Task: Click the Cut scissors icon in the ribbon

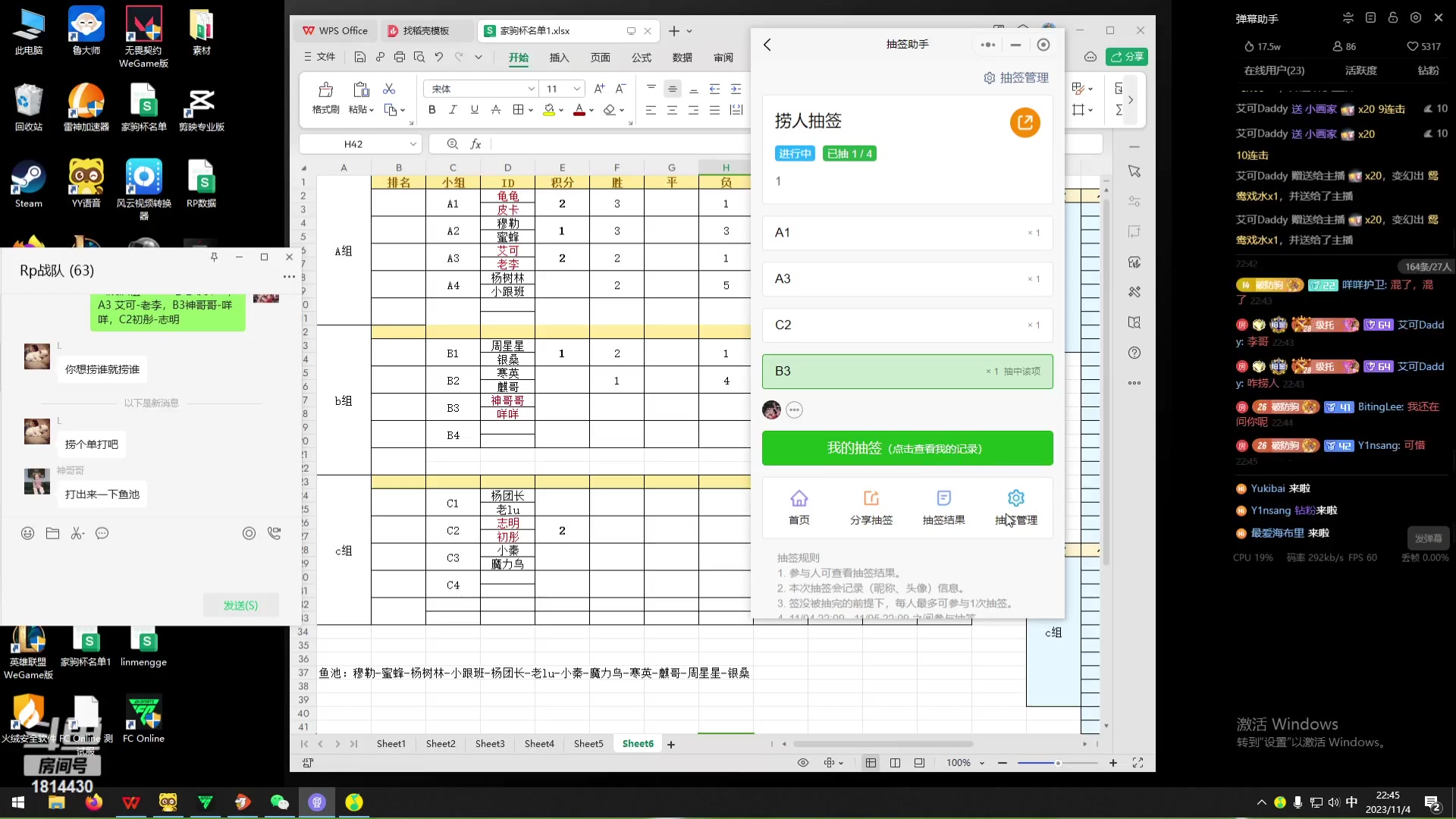Action: click(x=389, y=89)
